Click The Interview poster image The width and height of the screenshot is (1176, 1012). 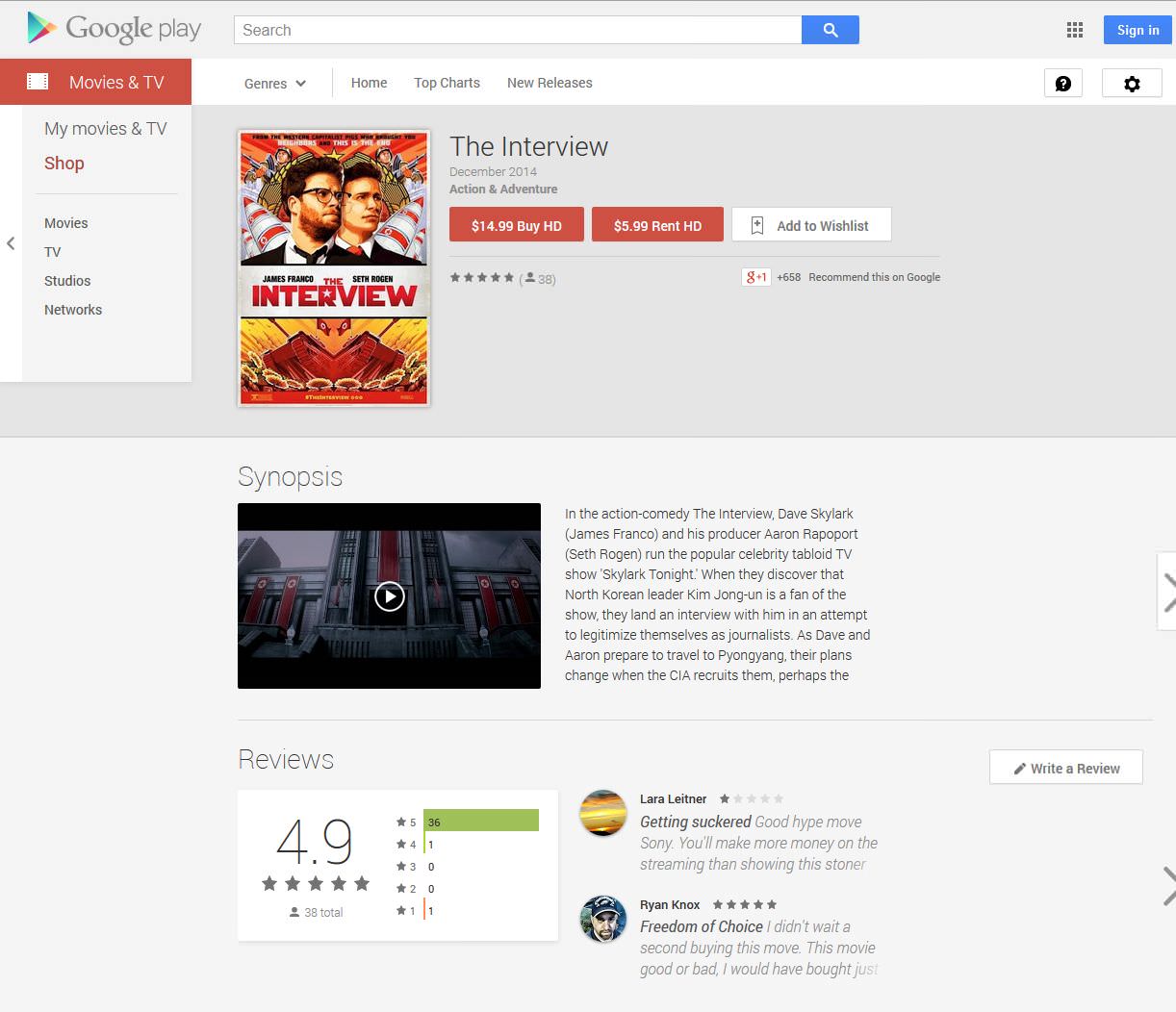pyautogui.click(x=334, y=268)
